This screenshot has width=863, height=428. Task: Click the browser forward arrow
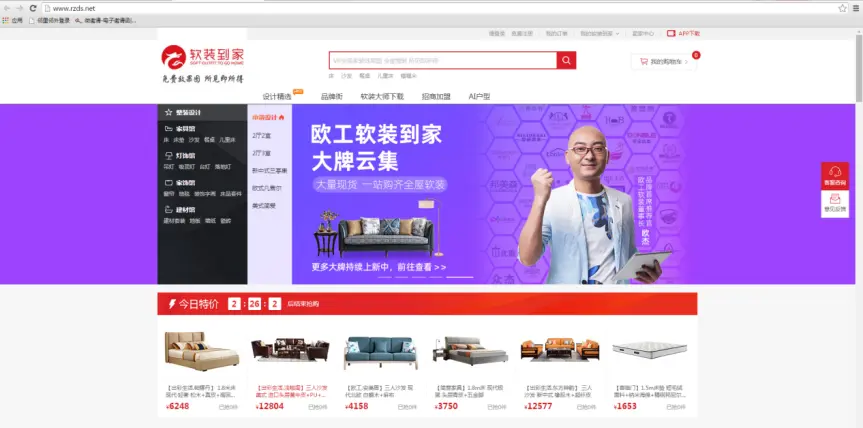point(20,8)
